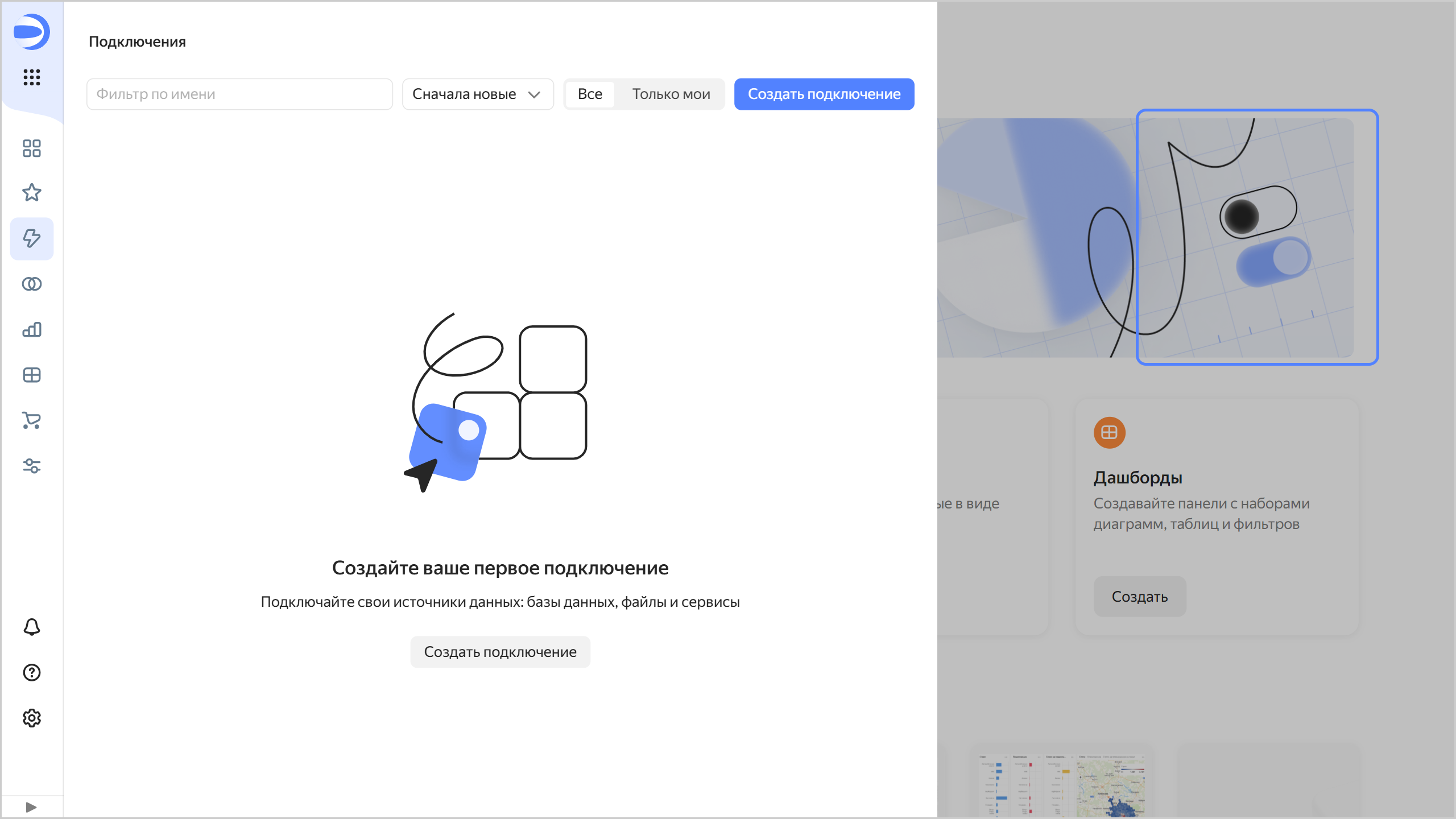Select the Connections lightning icon
The height and width of the screenshot is (819, 1456).
point(32,238)
